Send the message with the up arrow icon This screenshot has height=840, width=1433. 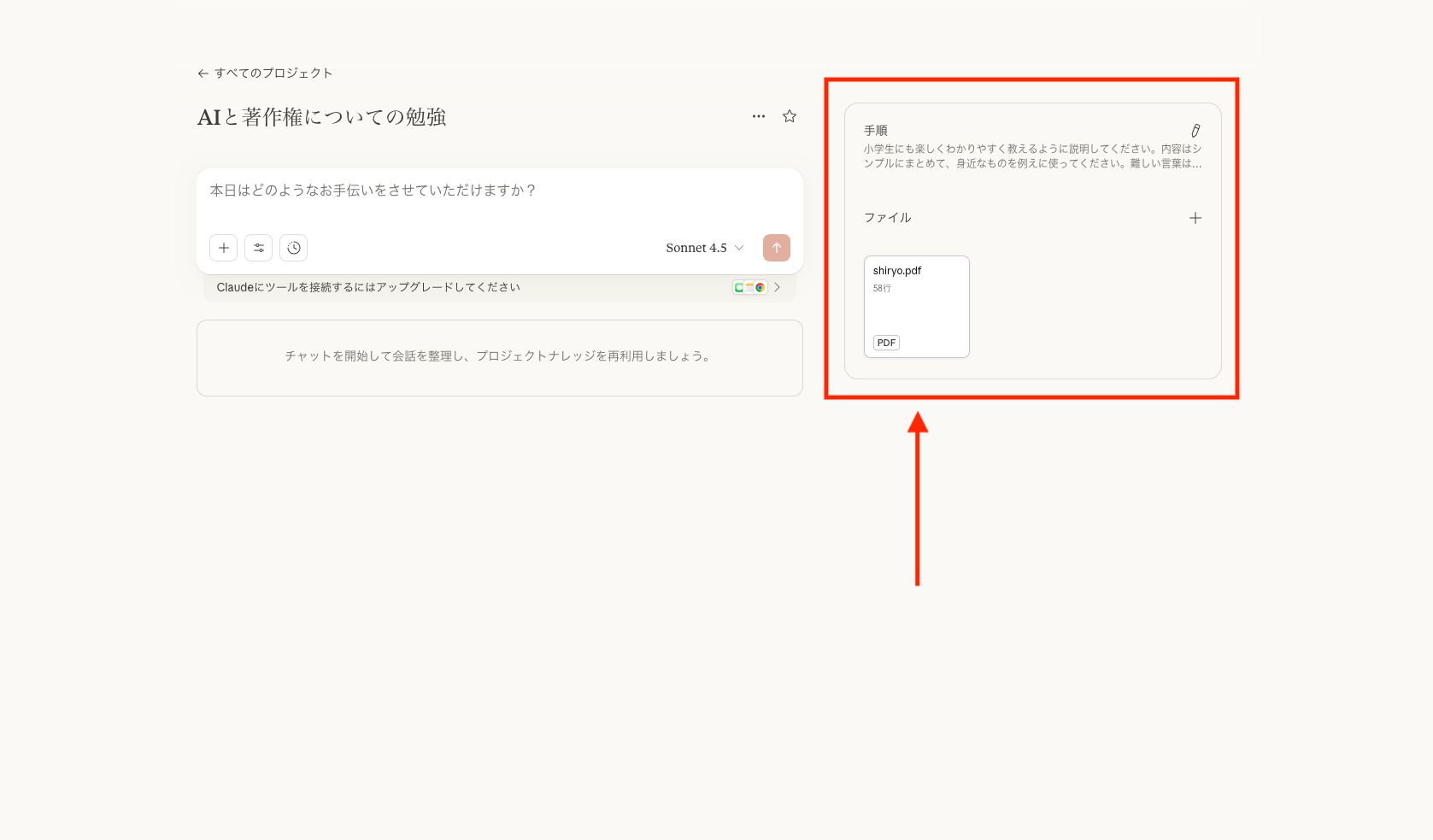(776, 248)
